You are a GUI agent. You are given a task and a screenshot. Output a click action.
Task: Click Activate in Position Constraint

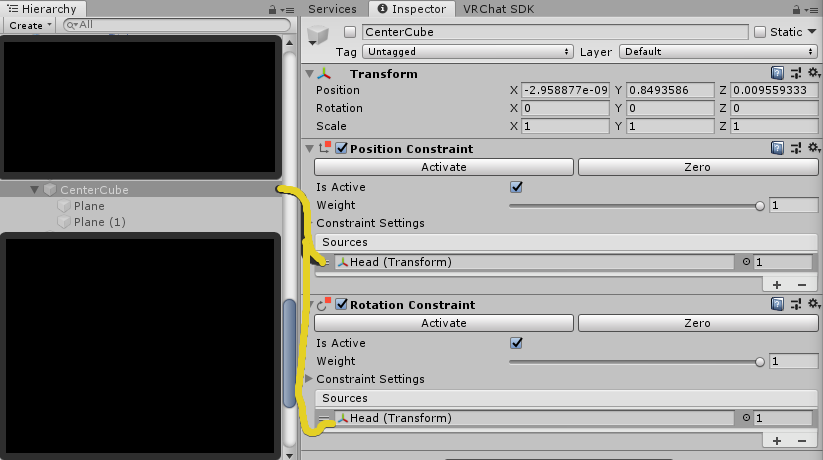tap(444, 167)
